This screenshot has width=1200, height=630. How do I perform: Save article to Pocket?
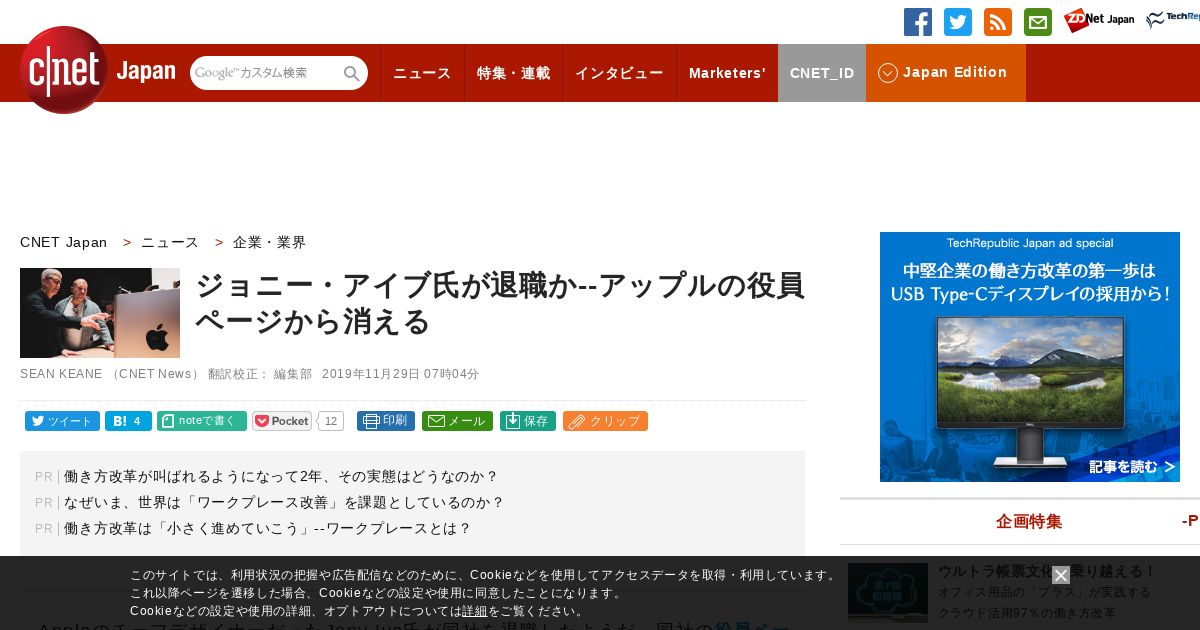tap(282, 421)
